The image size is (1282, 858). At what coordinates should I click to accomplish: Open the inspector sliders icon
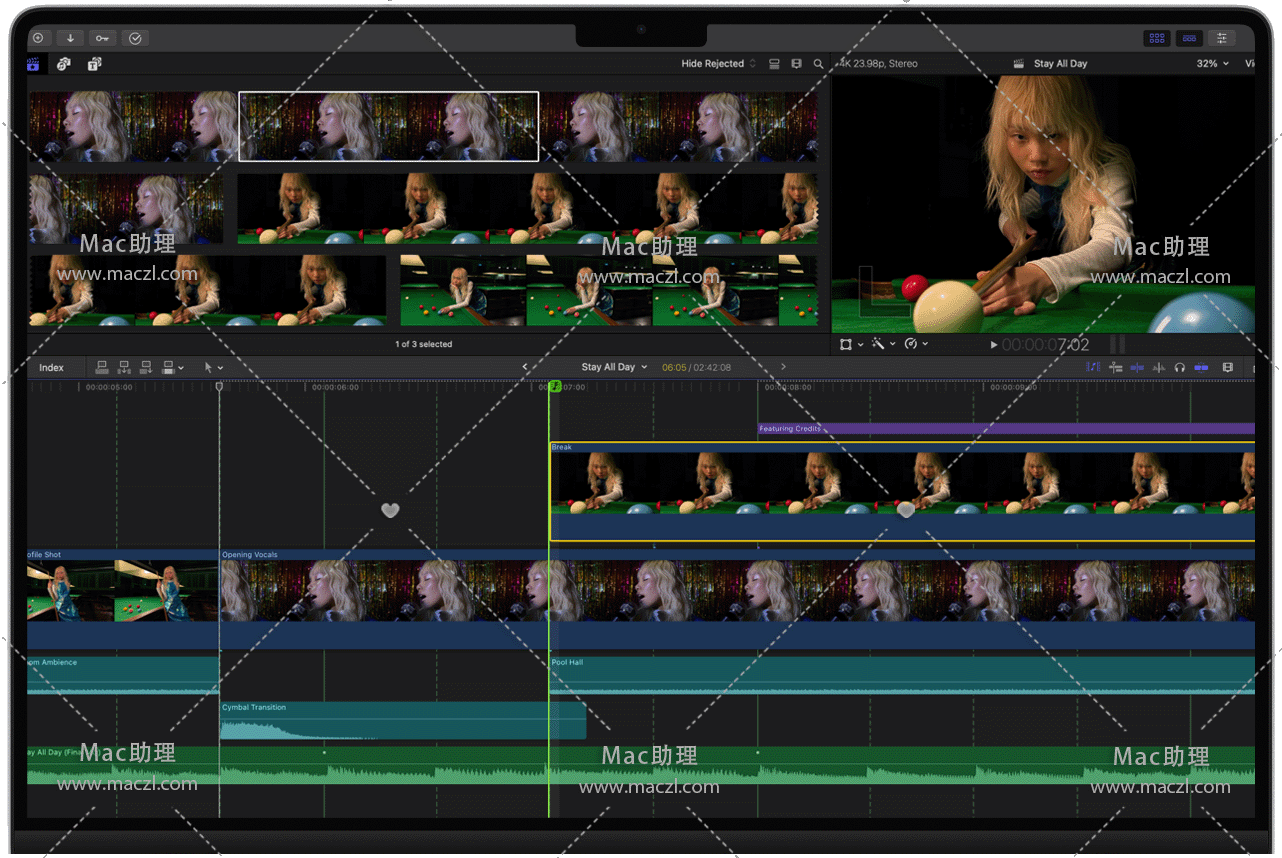pyautogui.click(x=1221, y=38)
